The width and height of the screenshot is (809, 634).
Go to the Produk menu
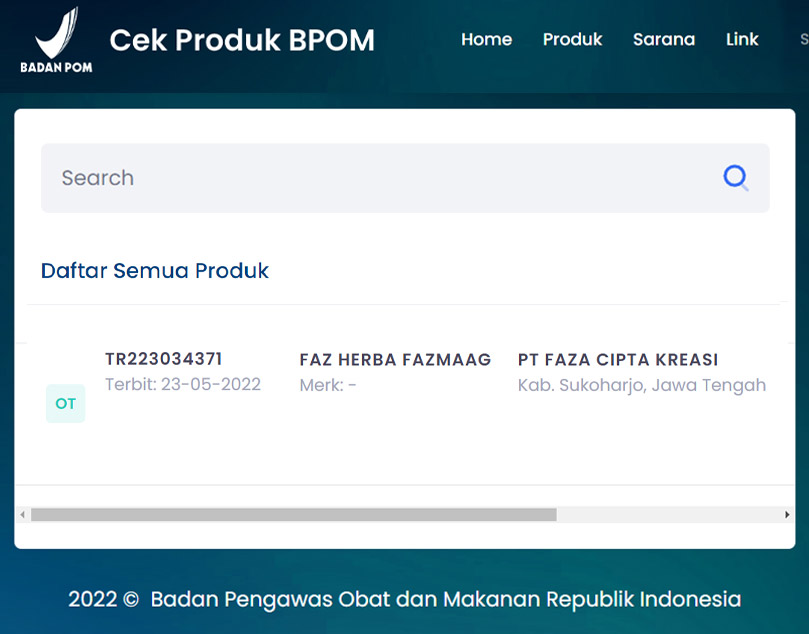click(x=572, y=40)
